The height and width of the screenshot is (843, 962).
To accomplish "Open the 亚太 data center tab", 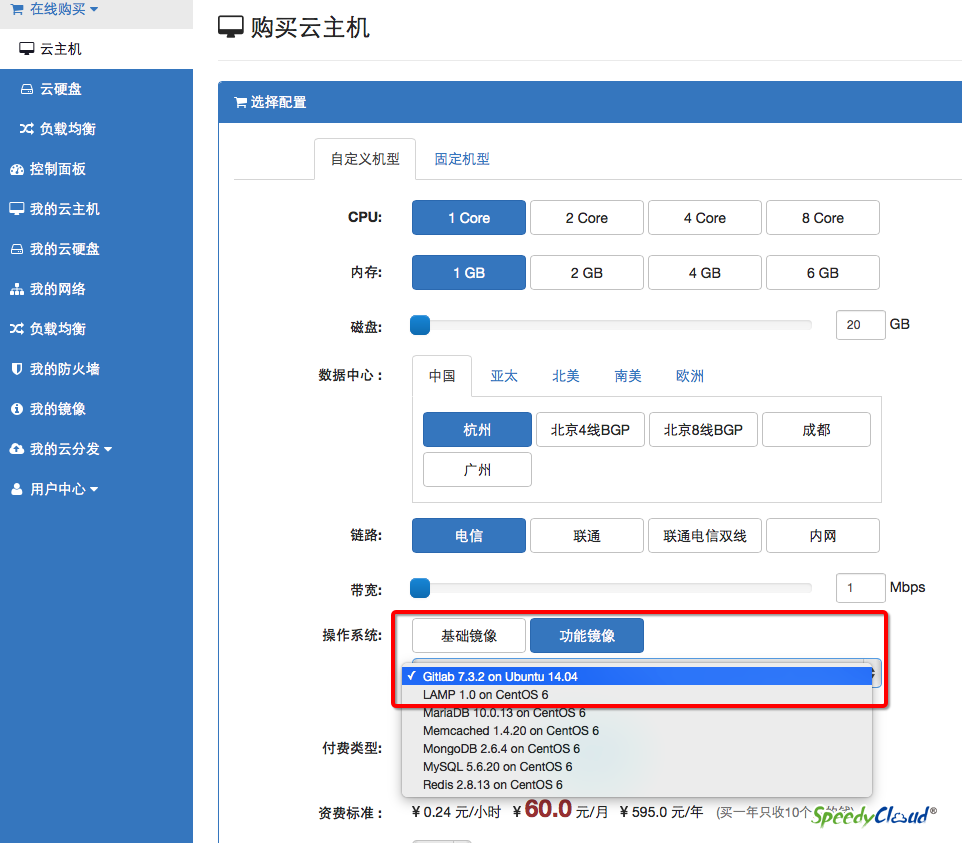I will [504, 375].
